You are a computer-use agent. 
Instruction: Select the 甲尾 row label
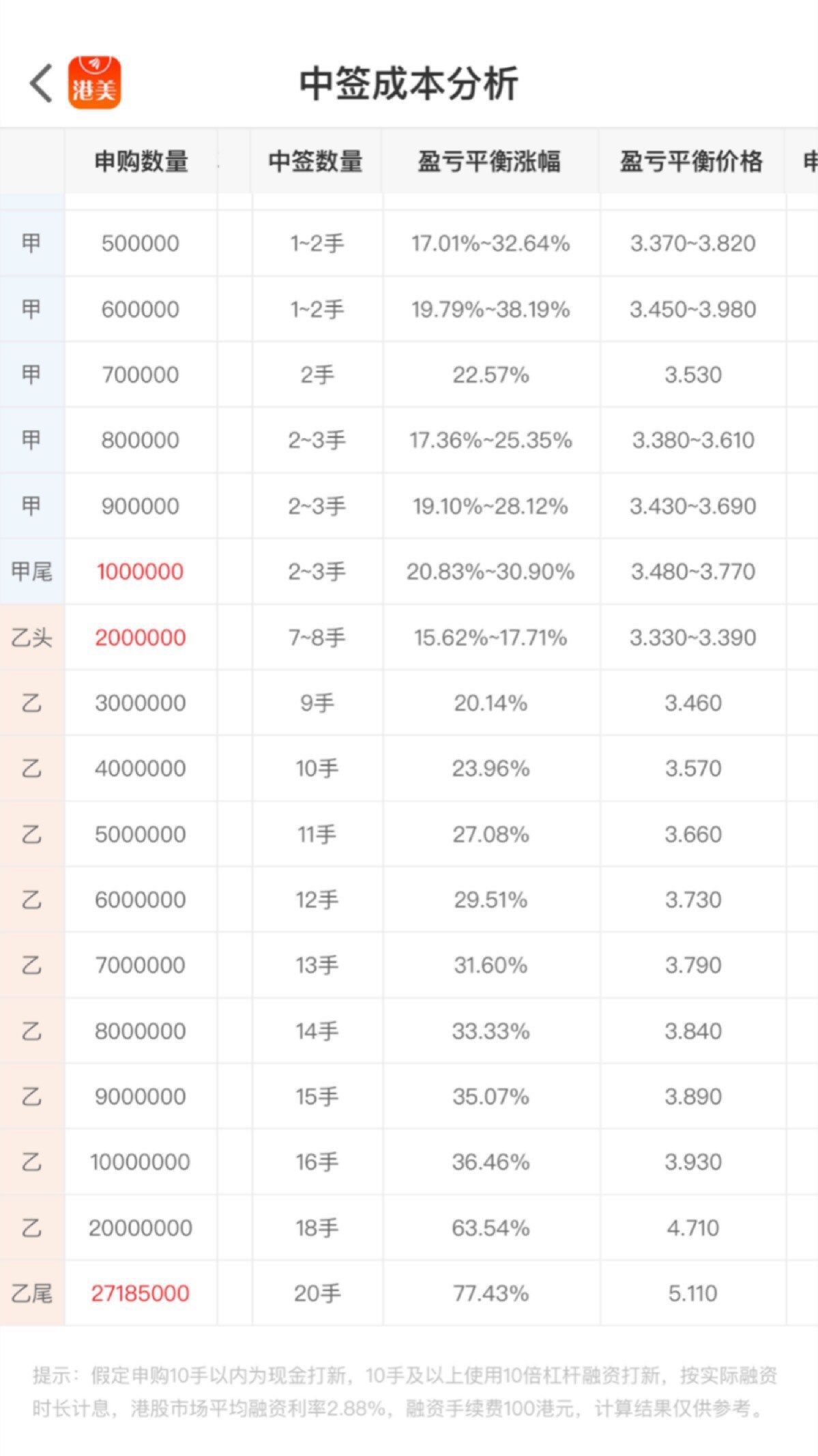coord(32,571)
